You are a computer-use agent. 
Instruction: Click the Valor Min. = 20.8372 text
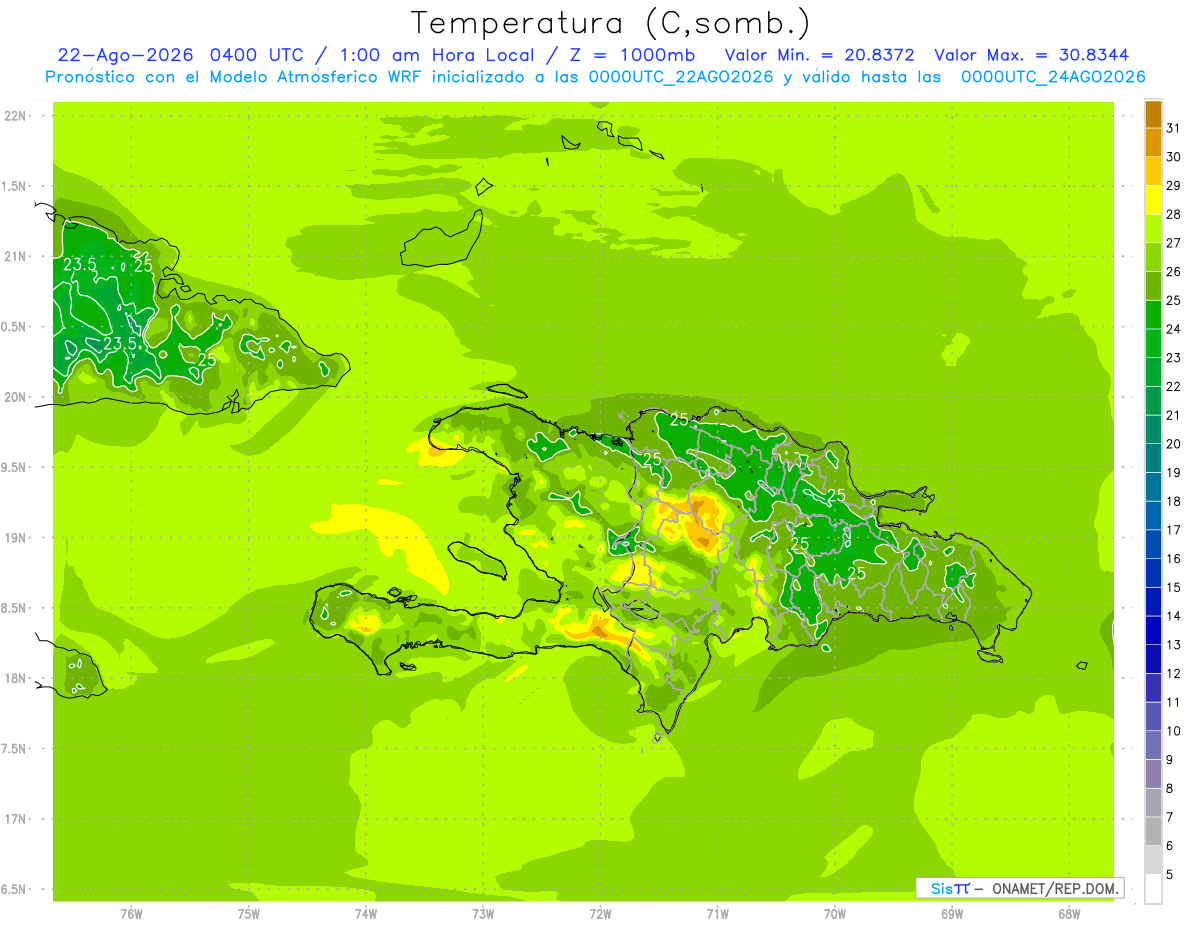point(819,55)
